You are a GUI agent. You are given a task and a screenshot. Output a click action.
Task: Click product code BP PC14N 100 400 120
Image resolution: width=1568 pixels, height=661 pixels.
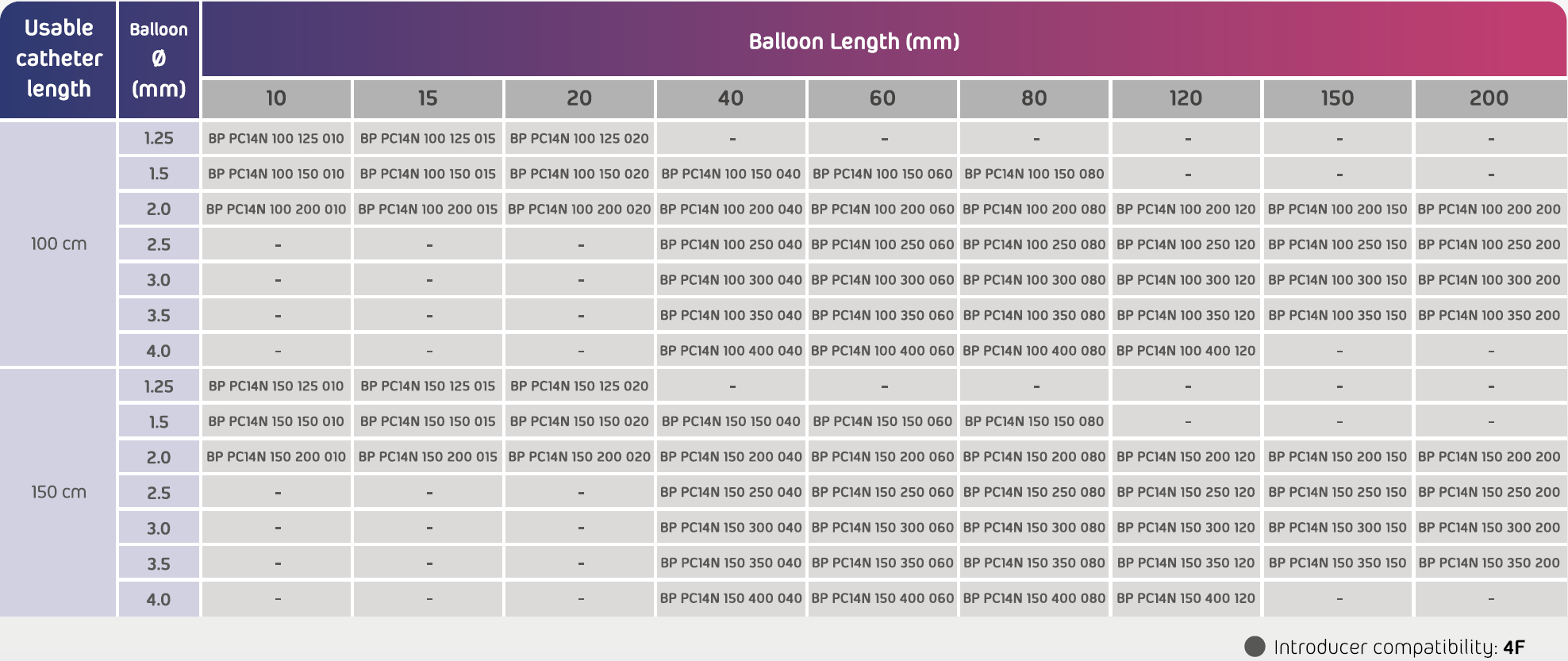tap(1186, 351)
